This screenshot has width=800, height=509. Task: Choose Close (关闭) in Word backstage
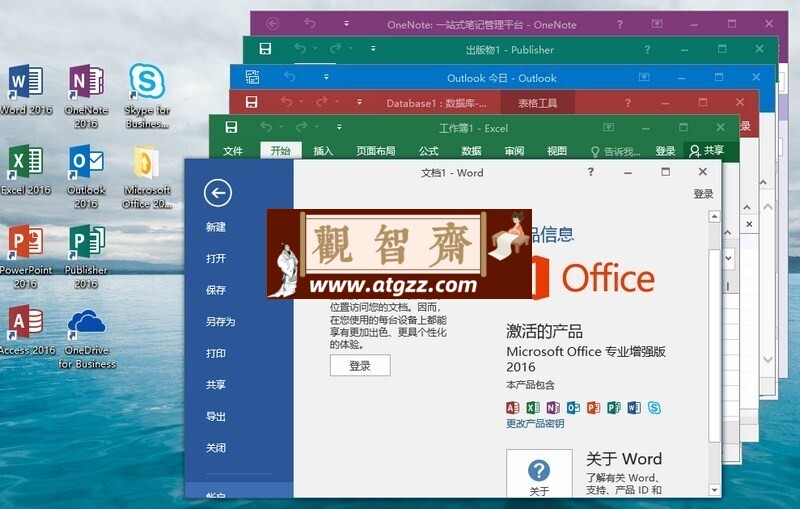point(216,448)
